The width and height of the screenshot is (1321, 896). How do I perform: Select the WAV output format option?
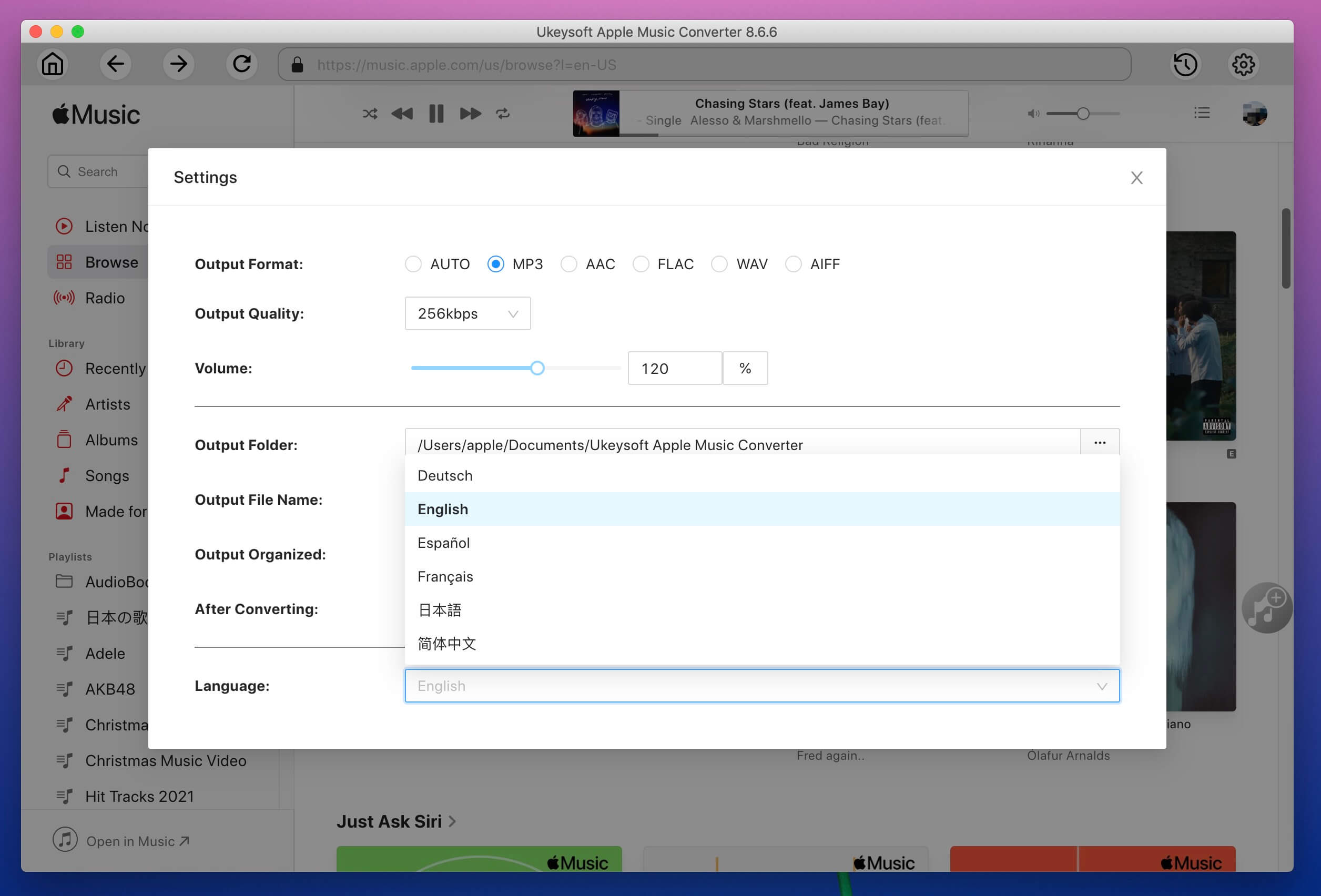point(719,264)
